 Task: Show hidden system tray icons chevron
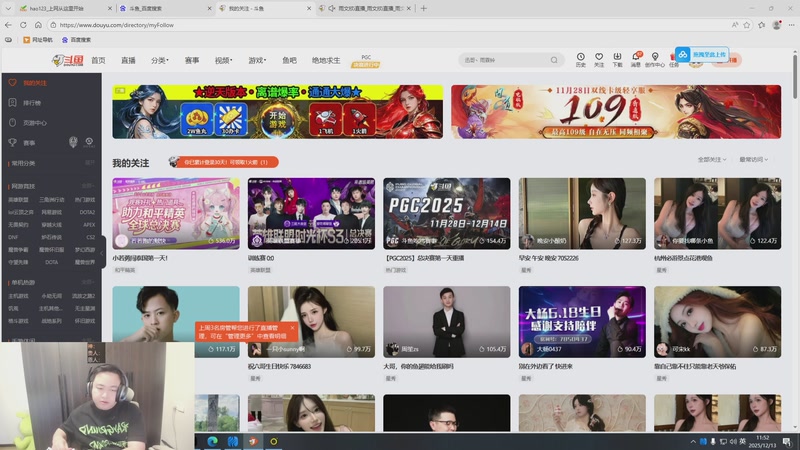(693, 441)
